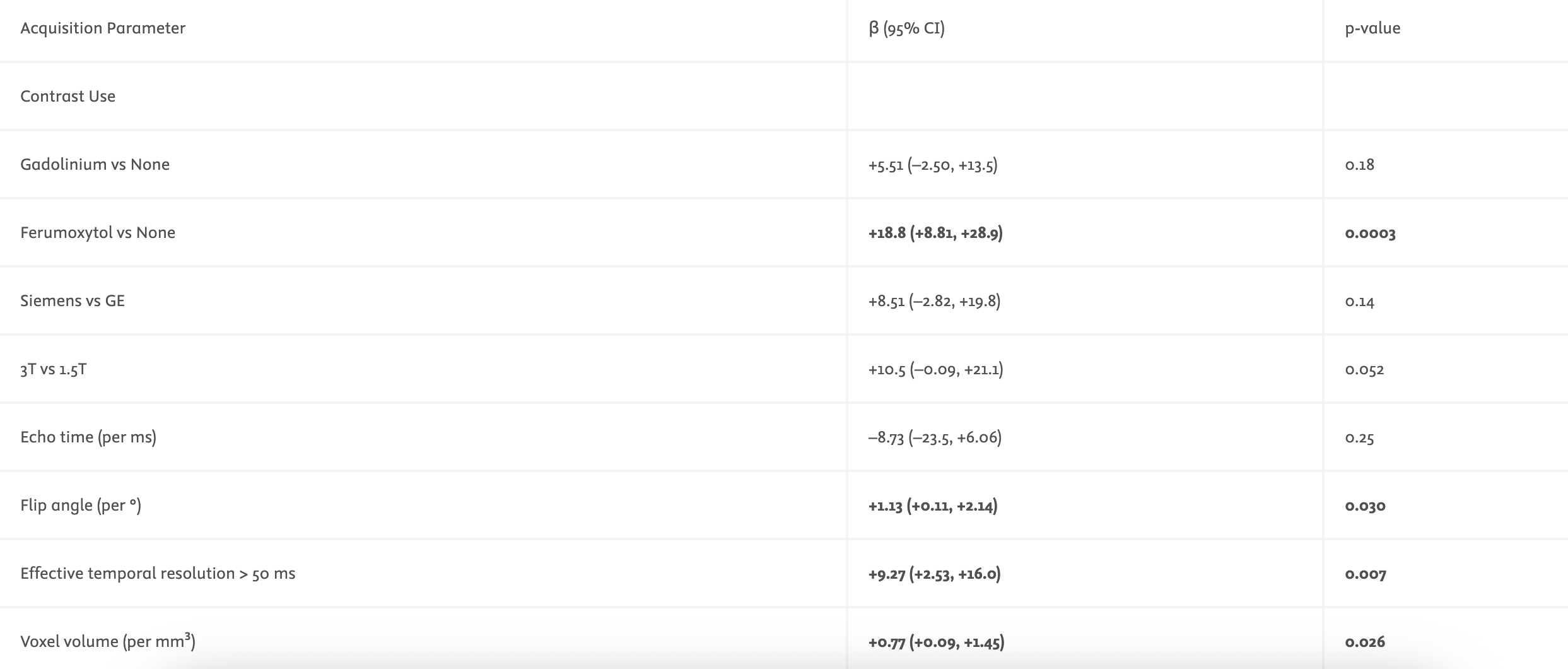Click the +8.51 (–2.82, +19.8) beta cell
The height and width of the screenshot is (669, 1568).
point(934,301)
